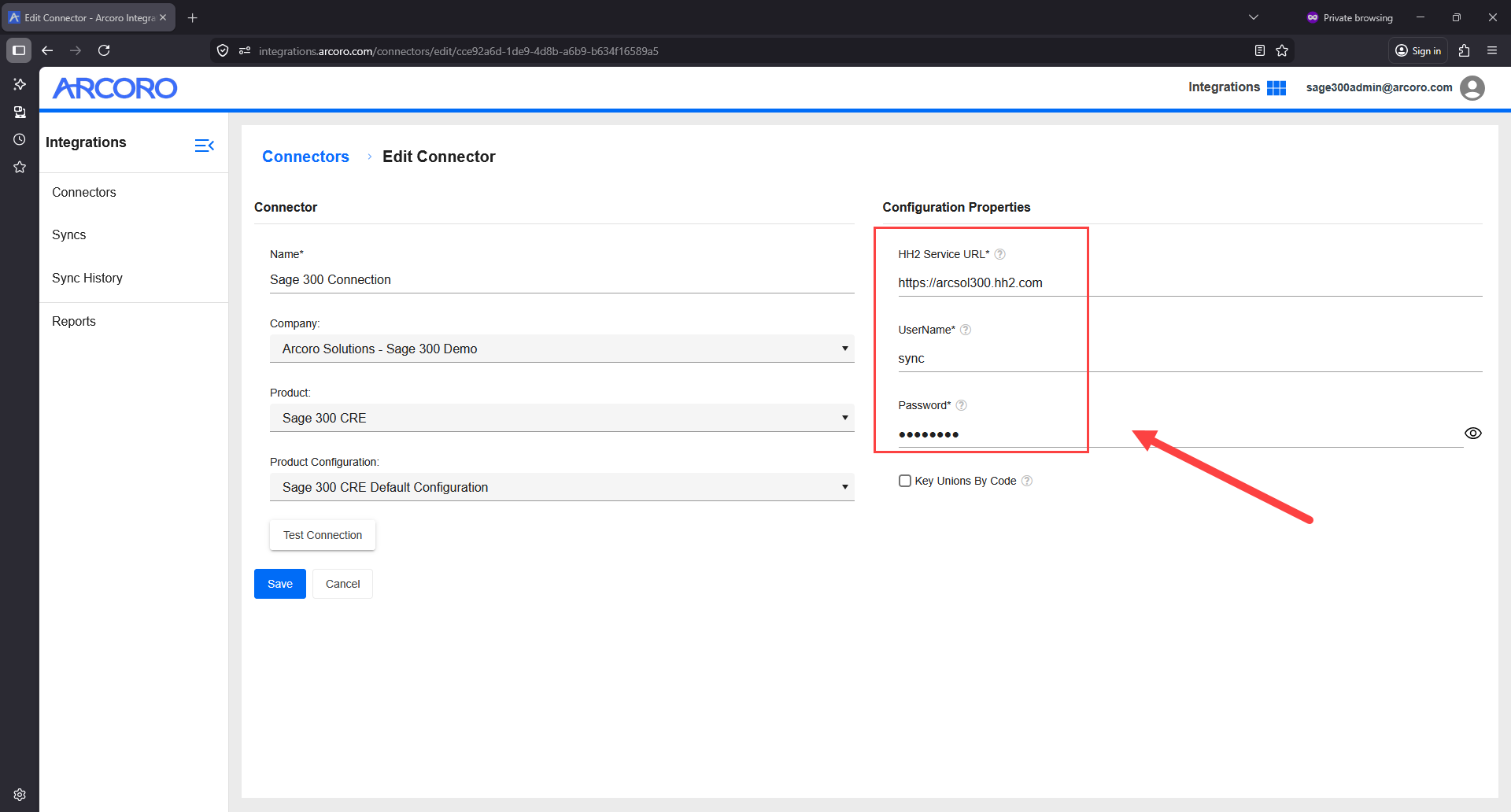Show help for UserName field

[966, 330]
